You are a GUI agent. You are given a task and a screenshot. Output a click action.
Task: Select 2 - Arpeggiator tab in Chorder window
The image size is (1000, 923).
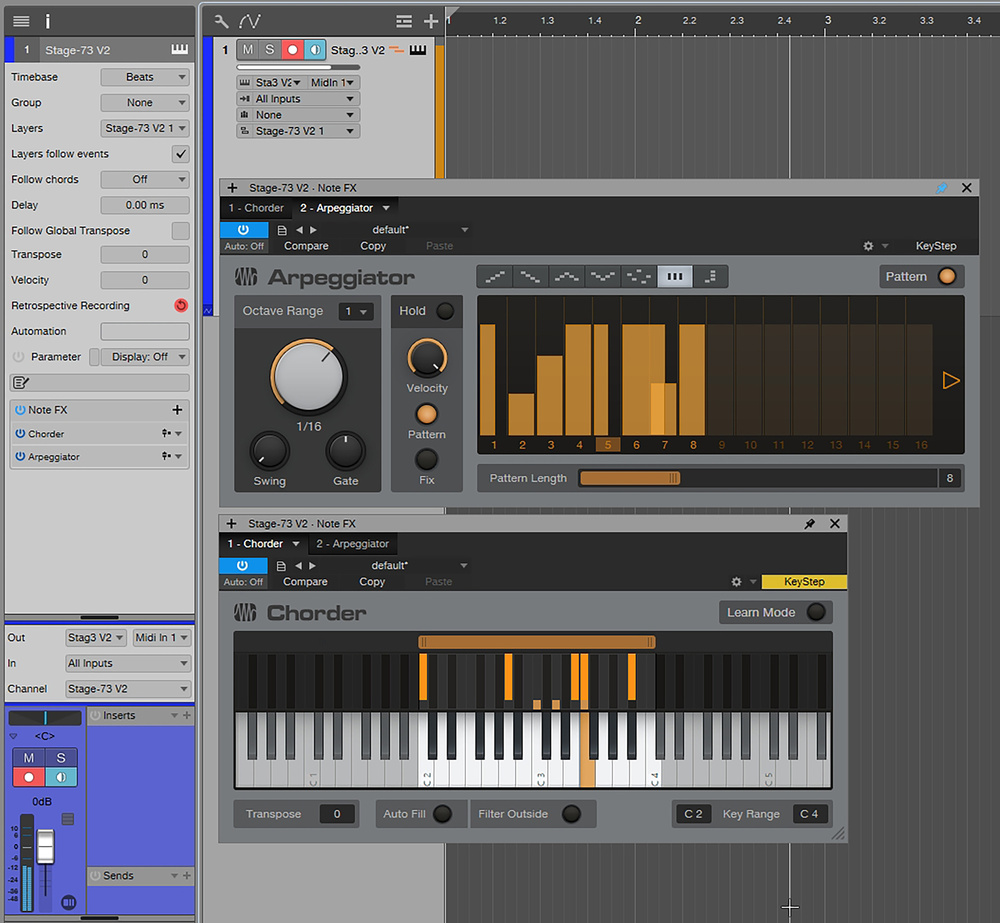[353, 544]
